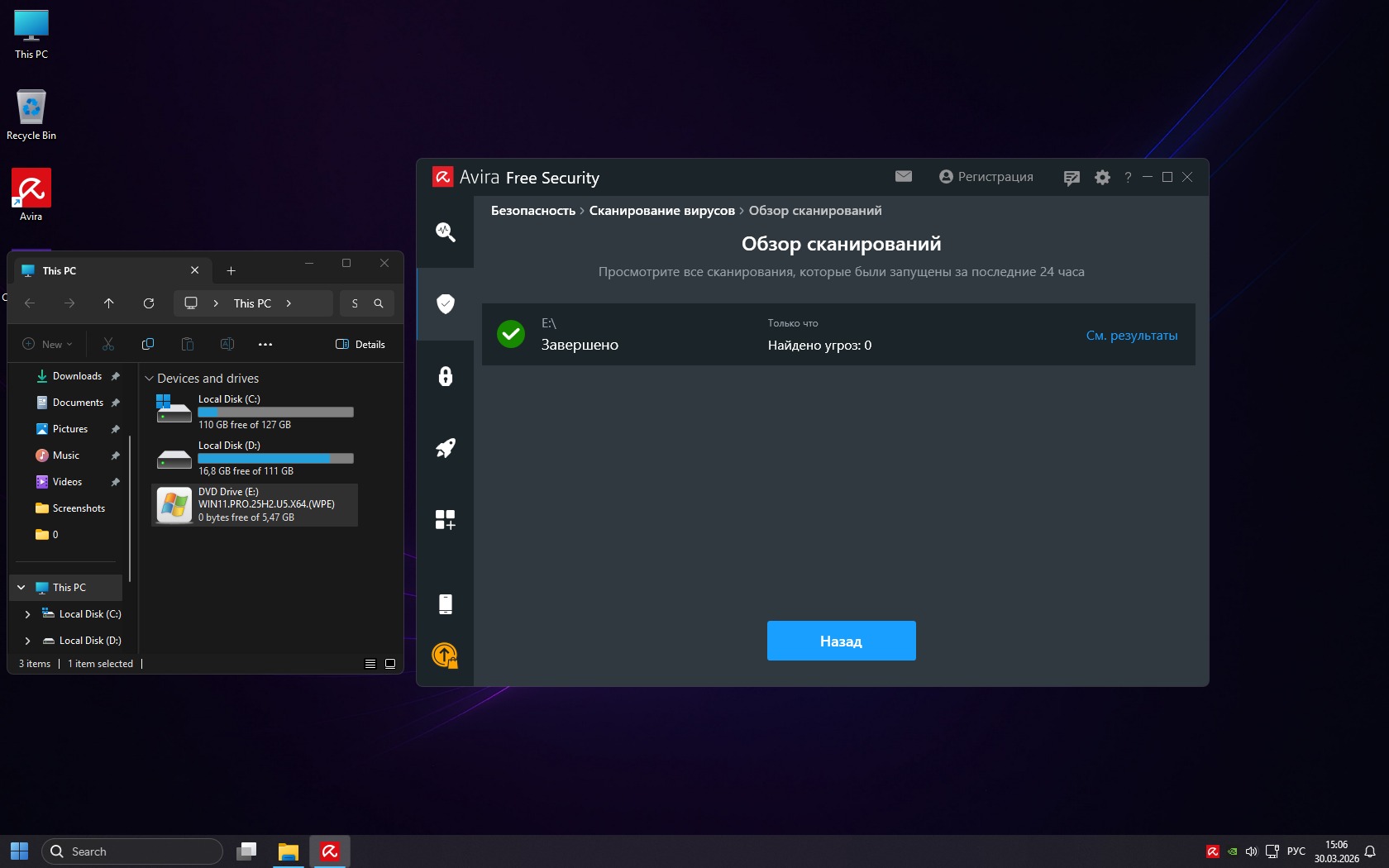Open Avira settings gear icon
Screen dimensions: 1389x868
coord(1102,177)
